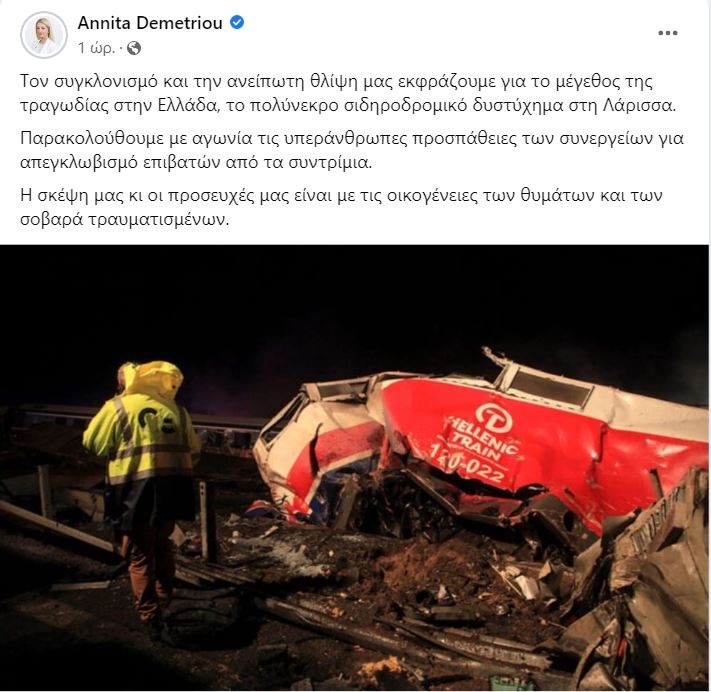
Task: Open Annita Demetriou's profile picture
Action: pyautogui.click(x=44, y=35)
